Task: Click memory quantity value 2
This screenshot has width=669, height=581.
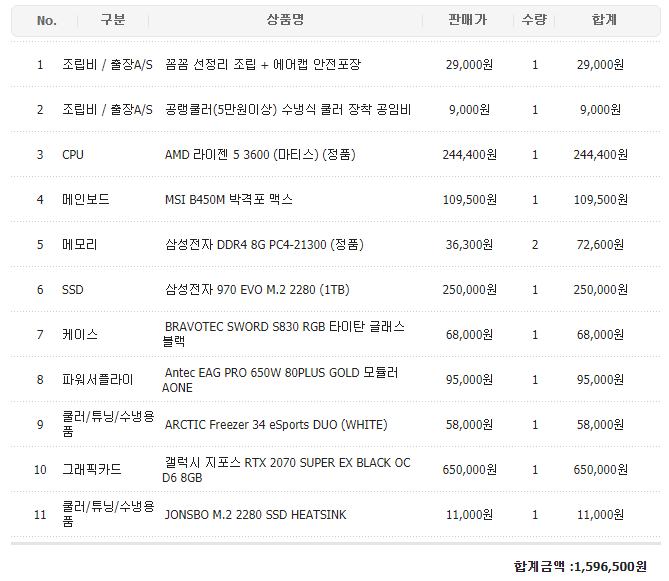Action: [535, 244]
